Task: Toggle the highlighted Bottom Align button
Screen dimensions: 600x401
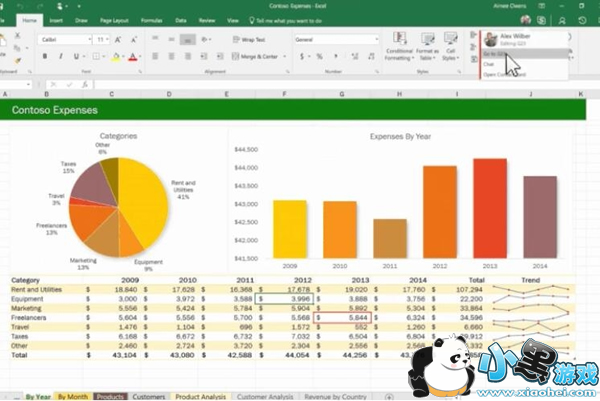Action: [x=188, y=39]
